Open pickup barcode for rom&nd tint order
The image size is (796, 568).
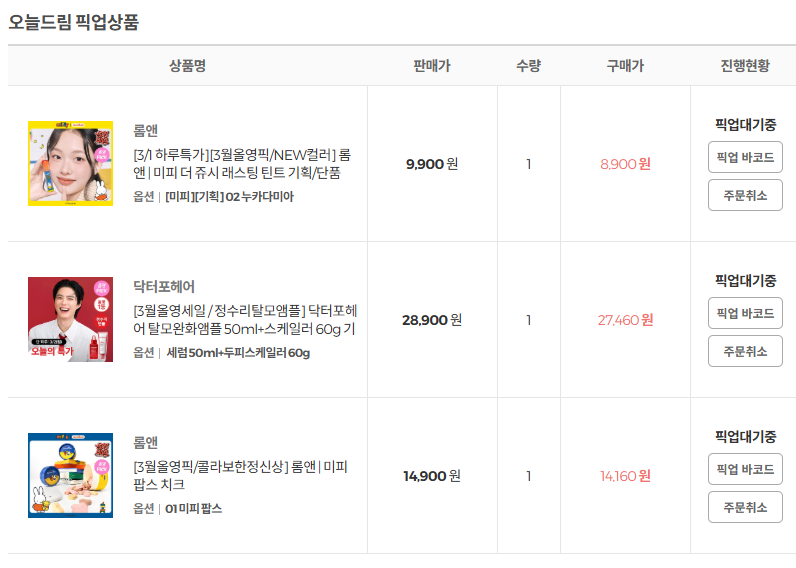tap(745, 157)
